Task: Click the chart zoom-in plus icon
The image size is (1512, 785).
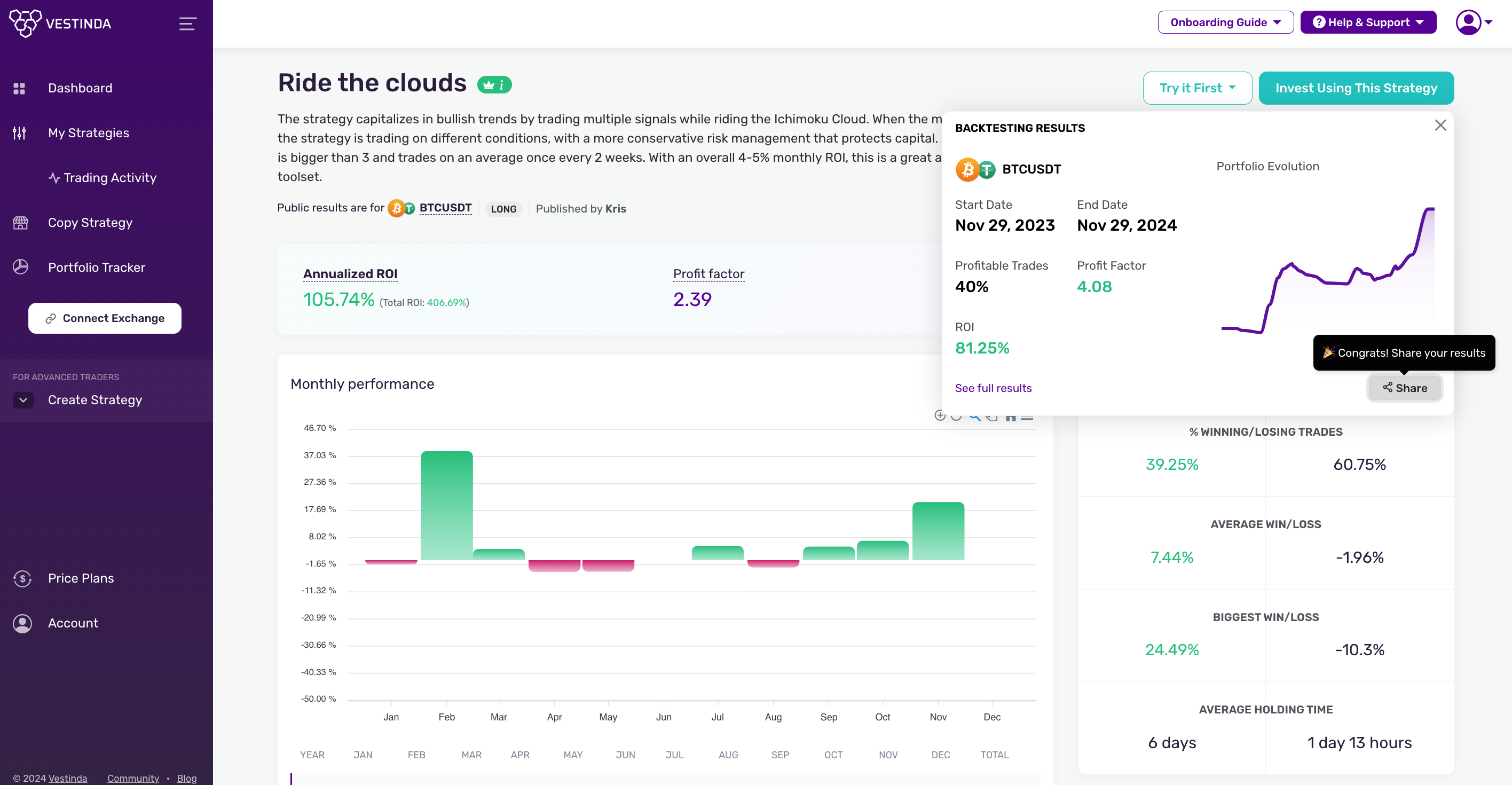Action: [940, 415]
